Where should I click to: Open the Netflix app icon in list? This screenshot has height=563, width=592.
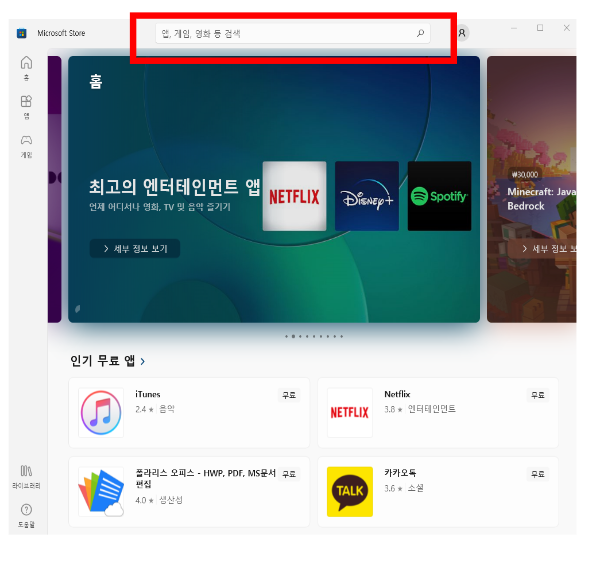pos(350,413)
